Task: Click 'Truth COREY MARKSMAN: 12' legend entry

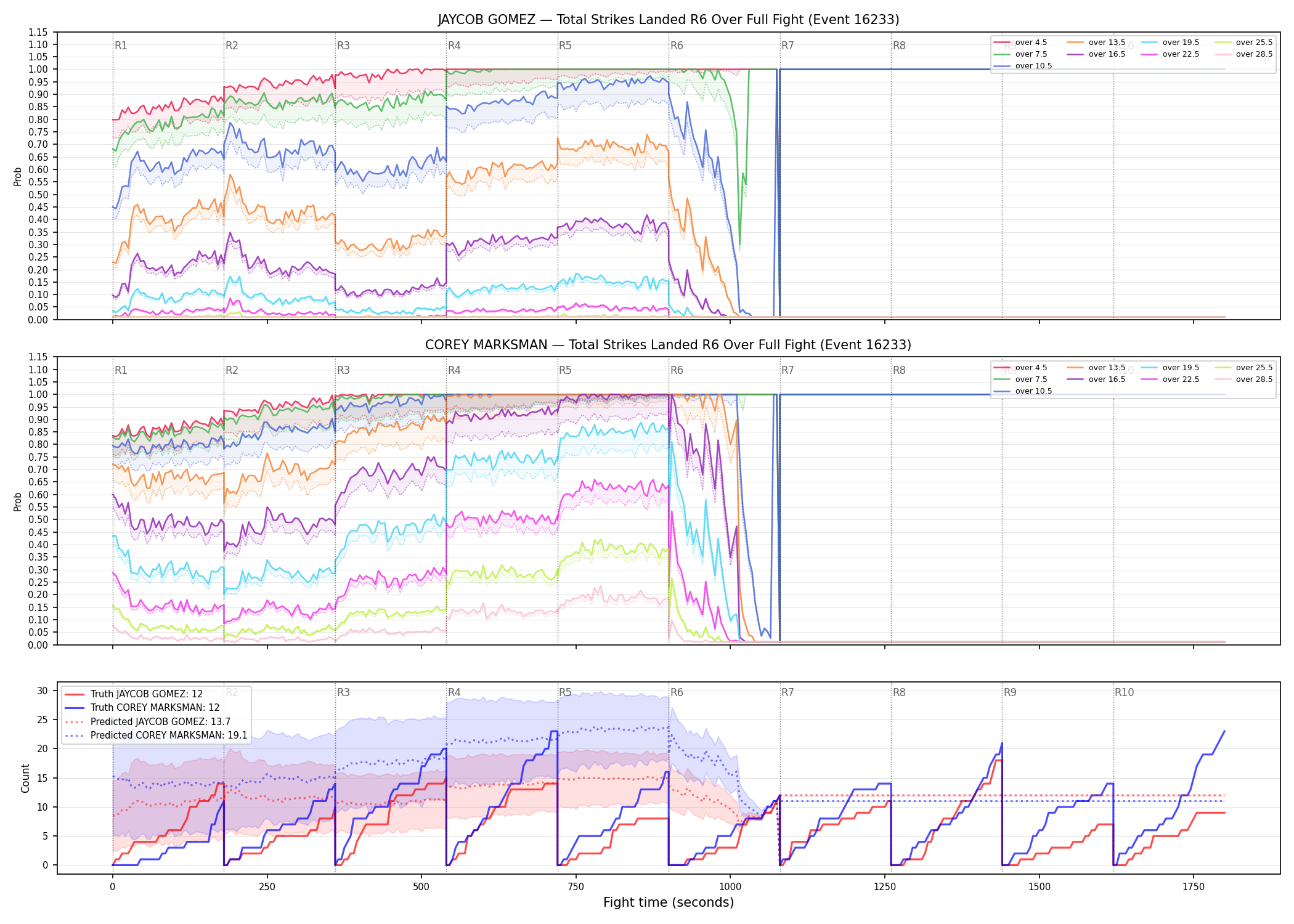Action: pos(142,708)
